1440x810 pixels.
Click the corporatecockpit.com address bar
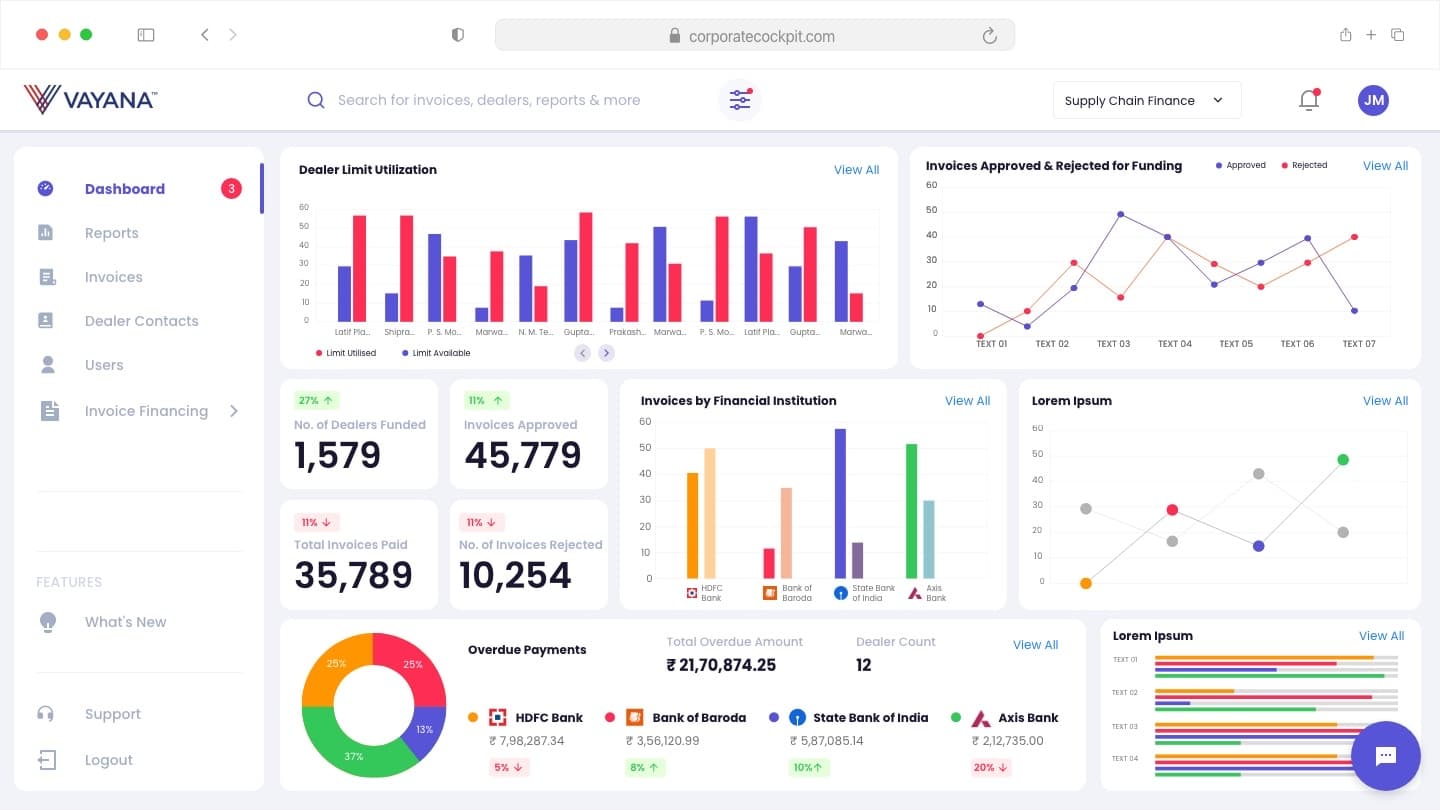[755, 36]
